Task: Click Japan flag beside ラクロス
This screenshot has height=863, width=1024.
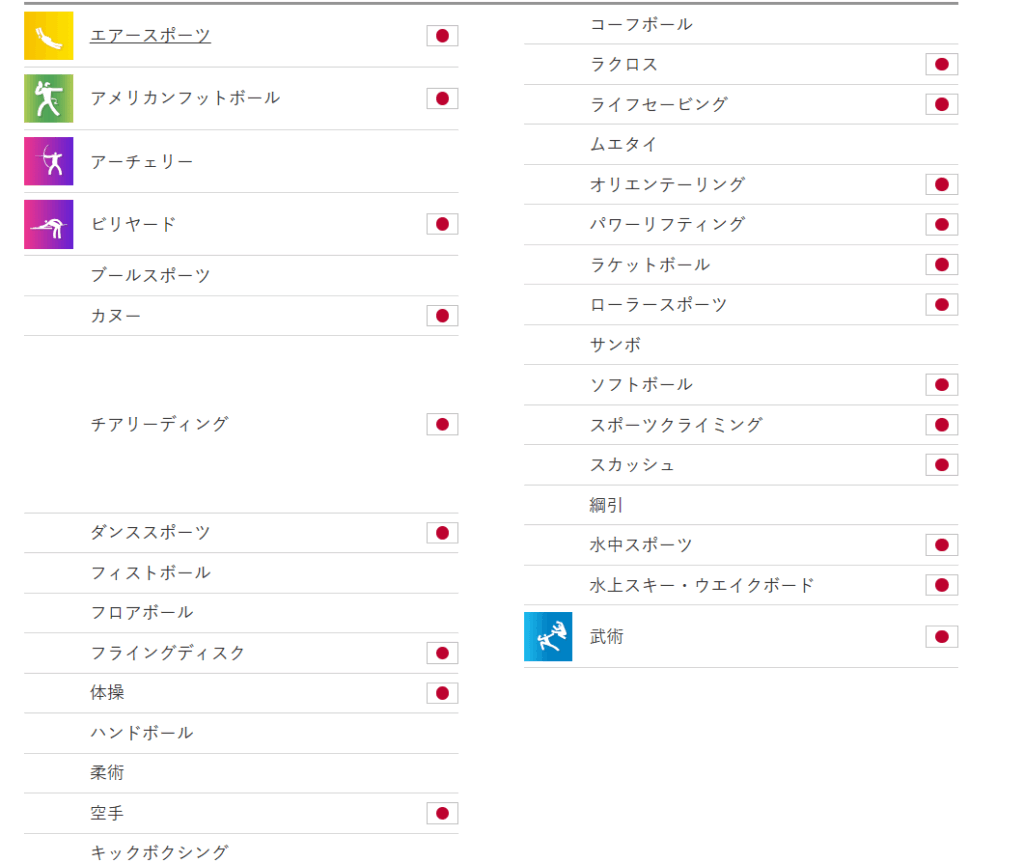Action: (x=942, y=64)
